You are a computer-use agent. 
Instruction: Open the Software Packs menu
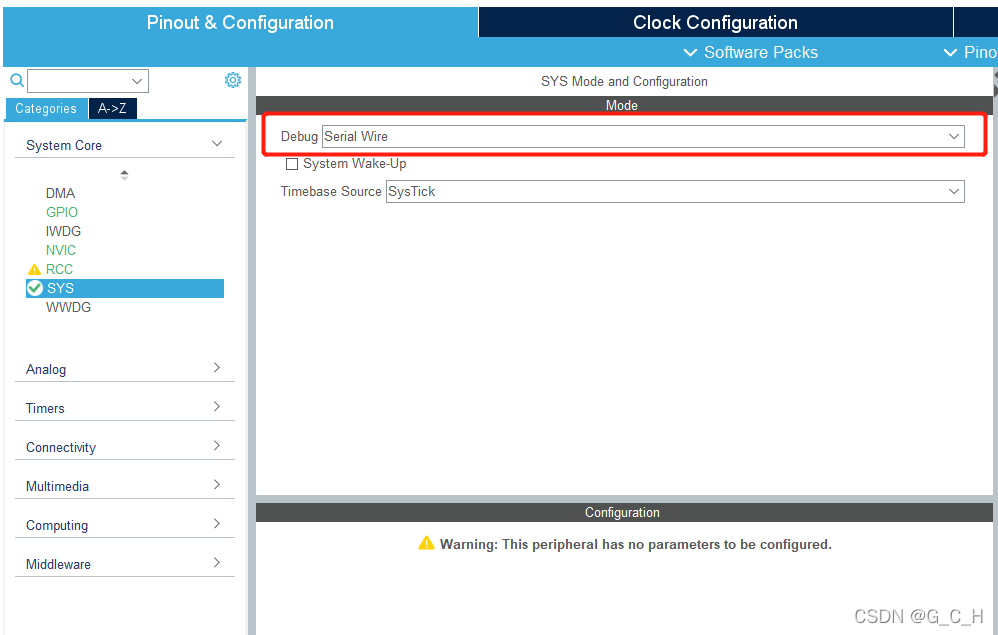point(751,52)
